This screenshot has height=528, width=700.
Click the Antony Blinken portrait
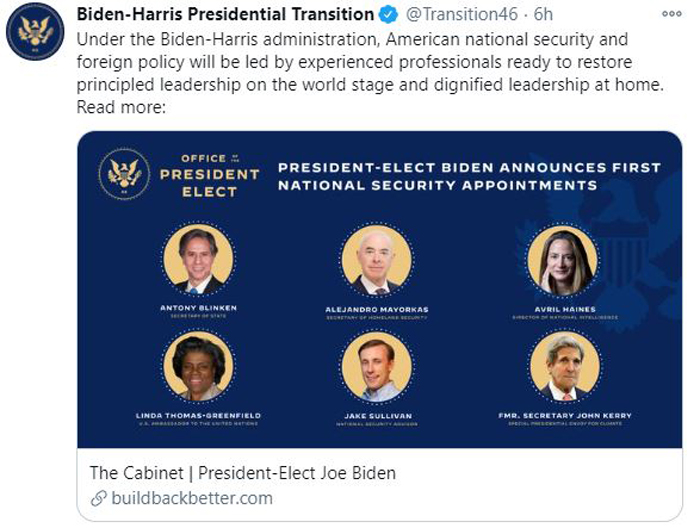click(198, 260)
